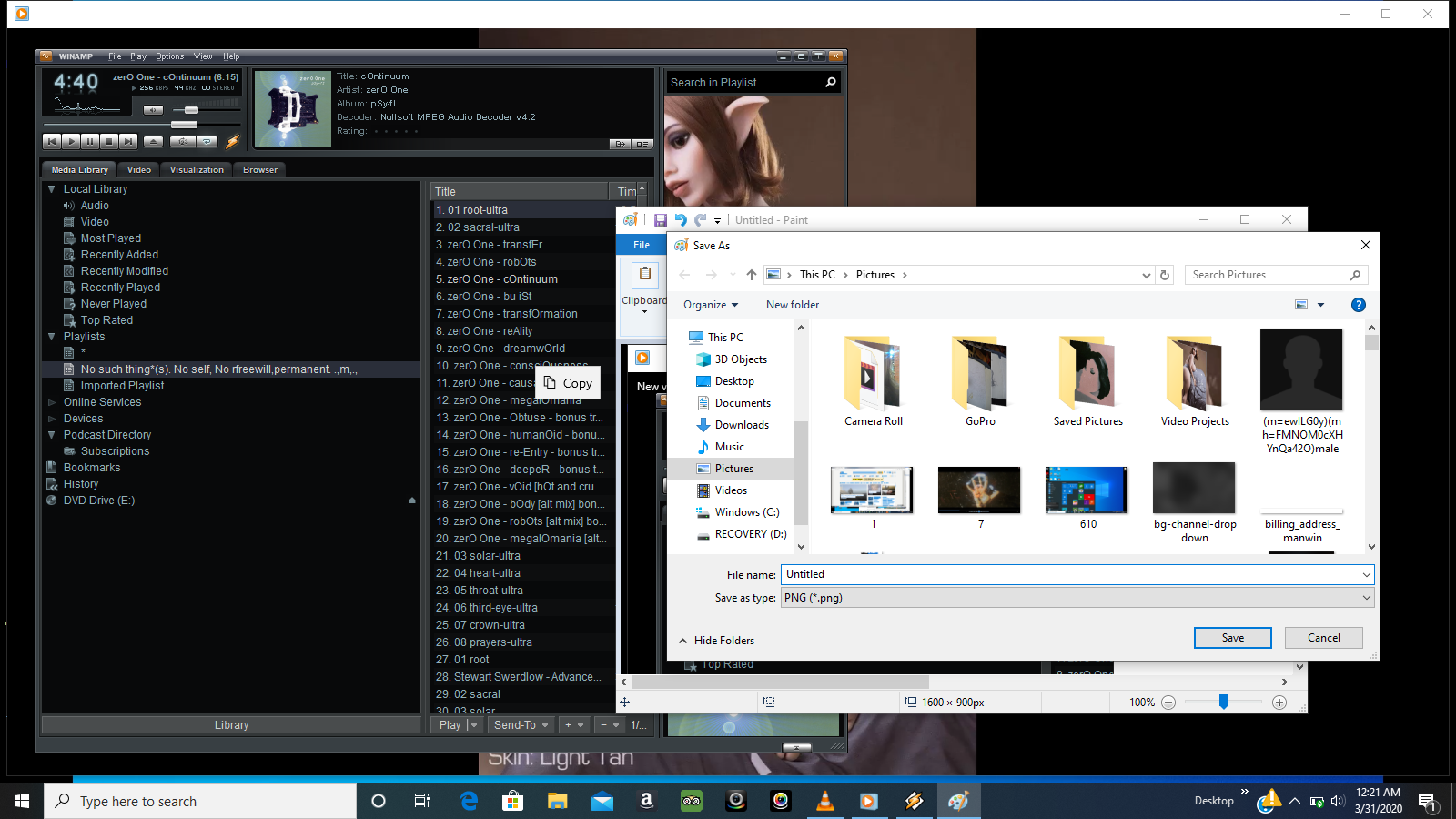
Task: Mute audio with Winamp speaker button
Action: [153, 110]
